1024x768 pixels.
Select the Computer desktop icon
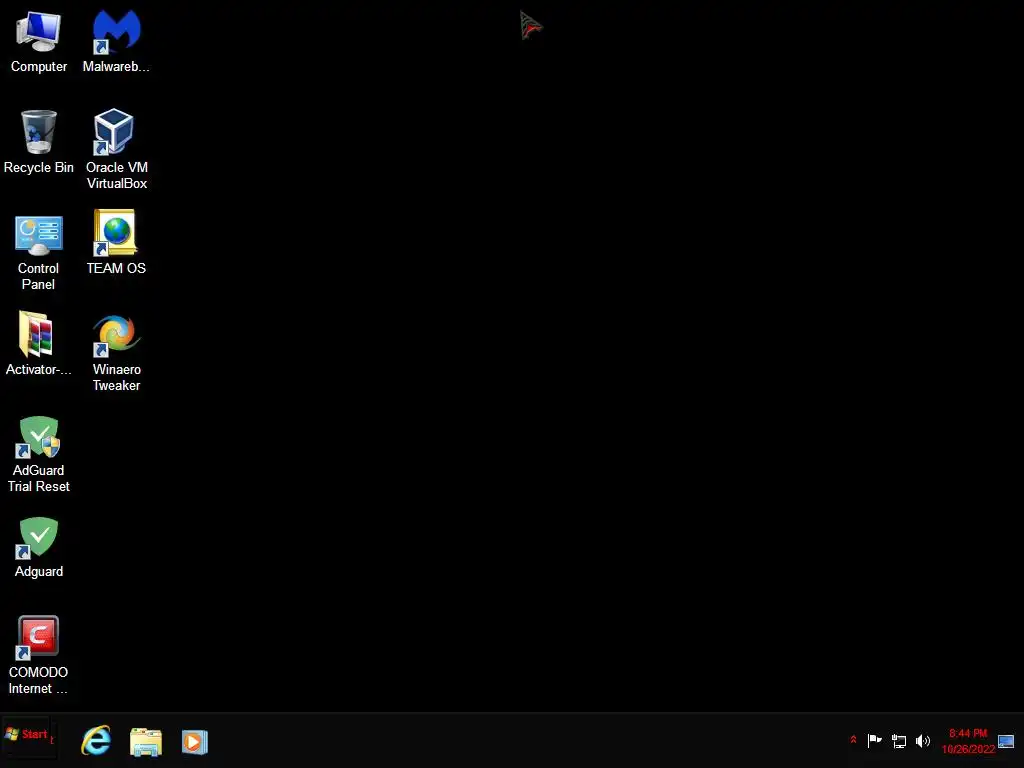coord(39,41)
